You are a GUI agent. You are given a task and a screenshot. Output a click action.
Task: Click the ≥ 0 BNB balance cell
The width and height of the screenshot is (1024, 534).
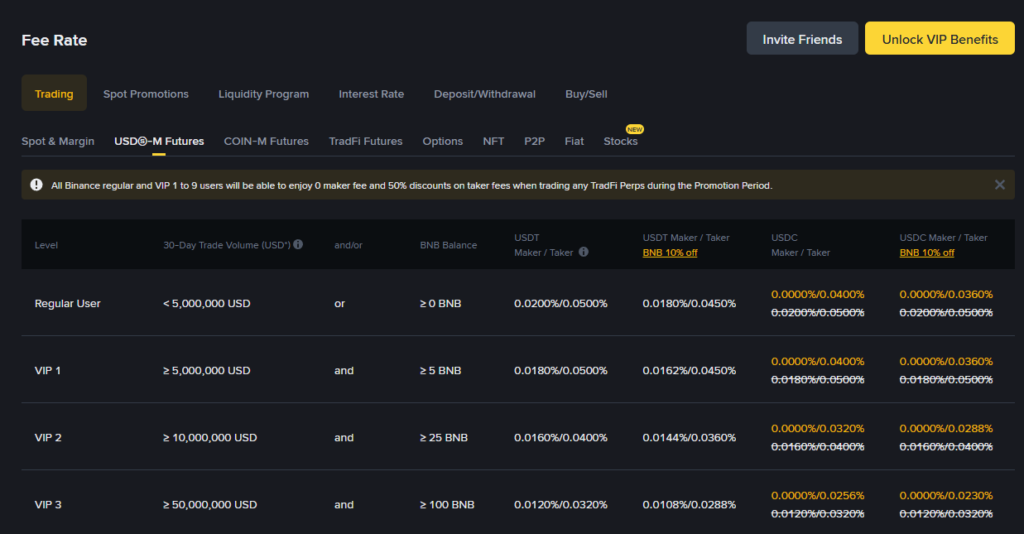pyautogui.click(x=440, y=304)
